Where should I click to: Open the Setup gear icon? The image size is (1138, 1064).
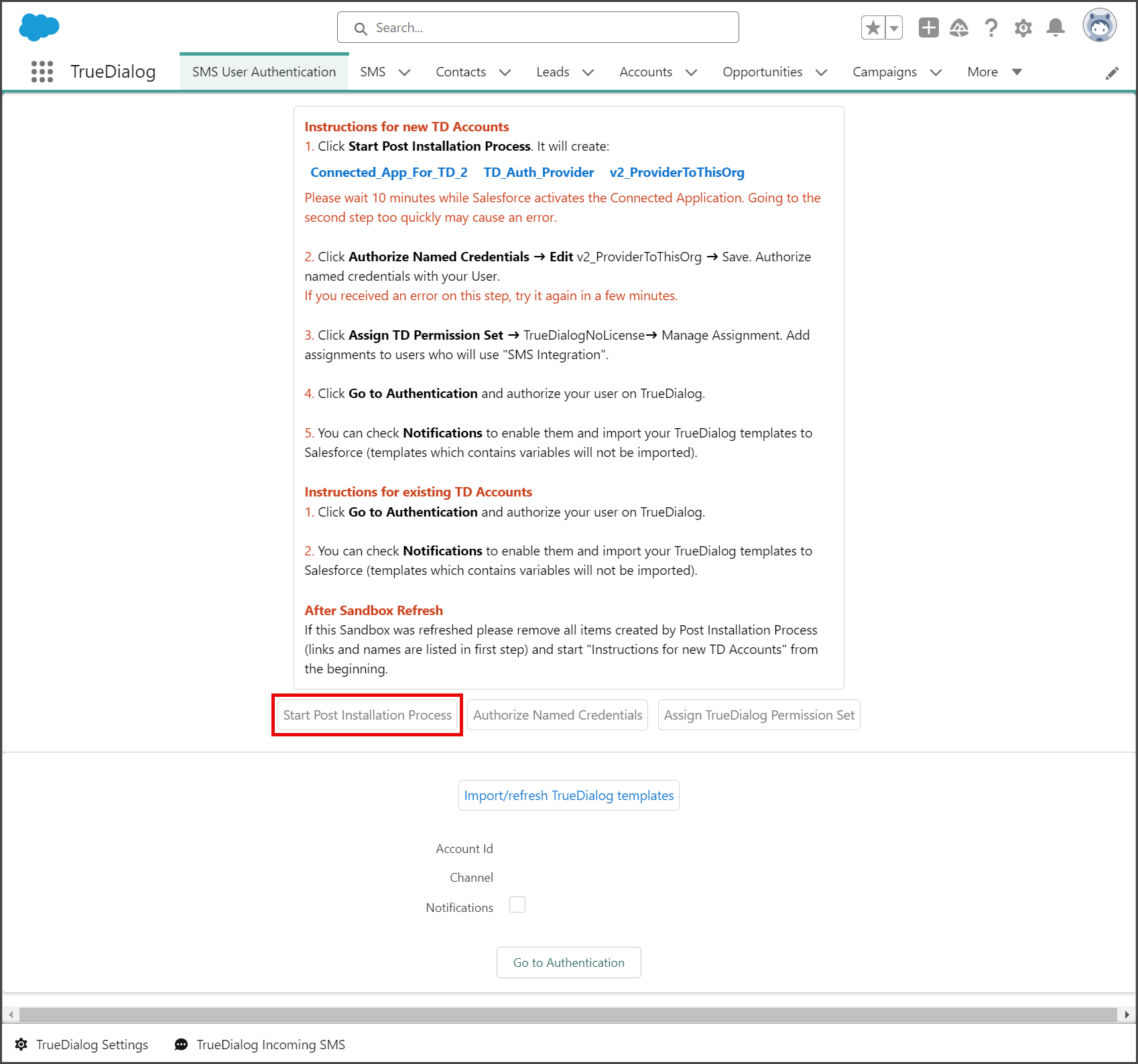[x=1023, y=28]
